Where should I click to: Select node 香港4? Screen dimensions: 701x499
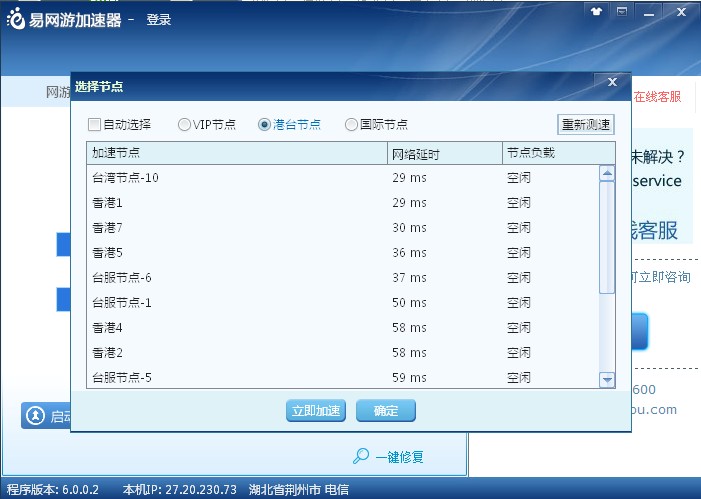[x=342, y=328]
